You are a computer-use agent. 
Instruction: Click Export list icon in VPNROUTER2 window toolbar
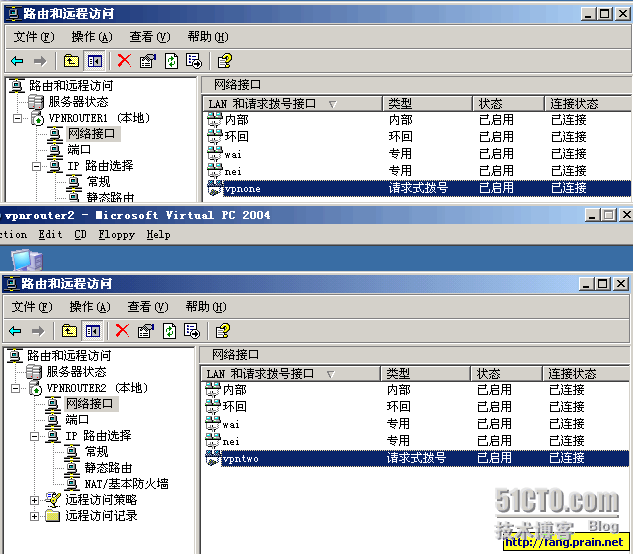(x=192, y=331)
